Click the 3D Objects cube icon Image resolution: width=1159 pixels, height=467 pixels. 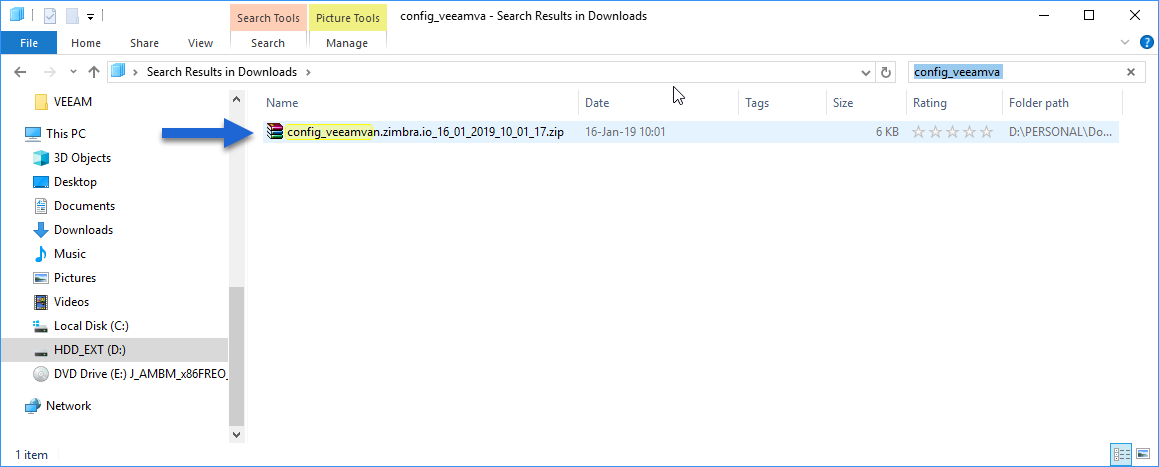tap(41, 157)
